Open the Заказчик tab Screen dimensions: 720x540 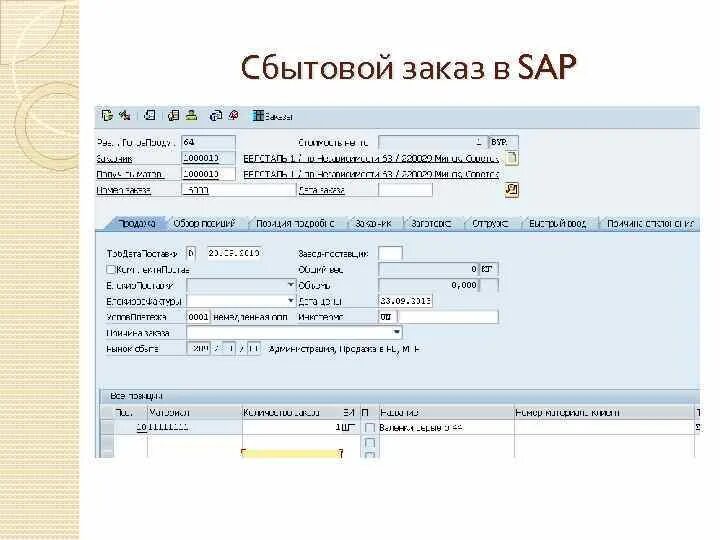click(x=373, y=224)
